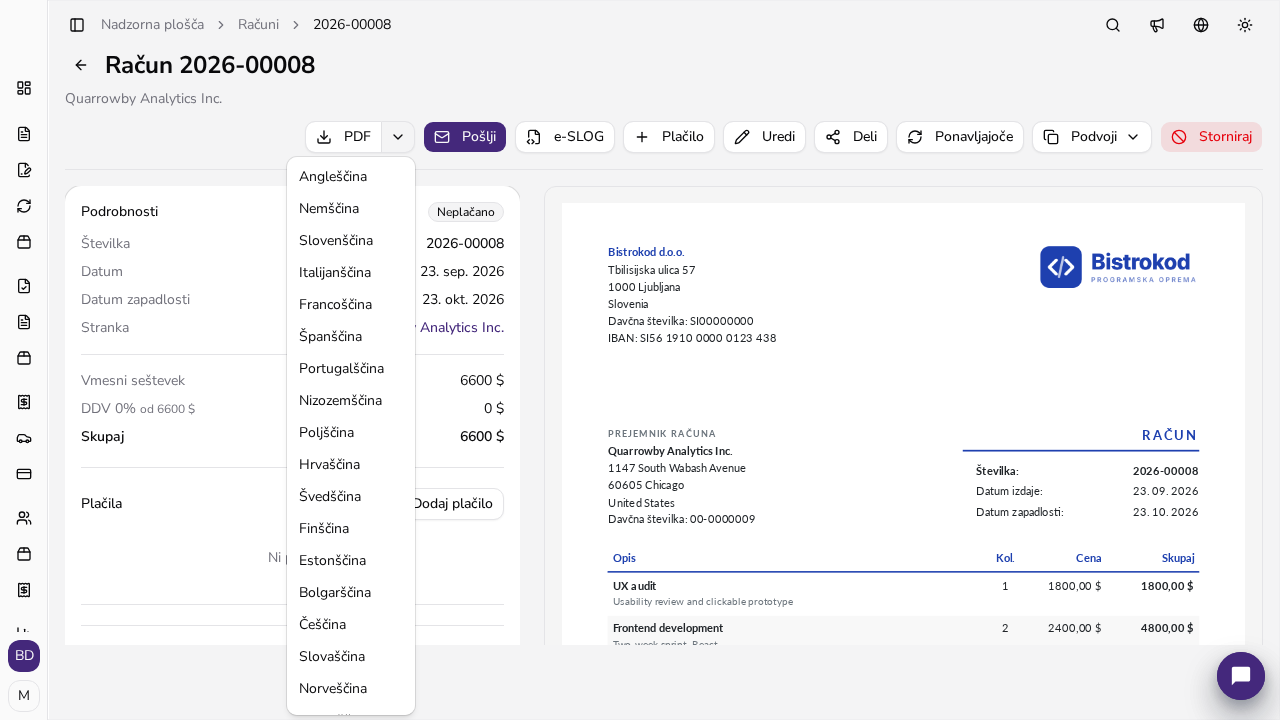Choose Češčina from the PDF menu

tap(351, 625)
